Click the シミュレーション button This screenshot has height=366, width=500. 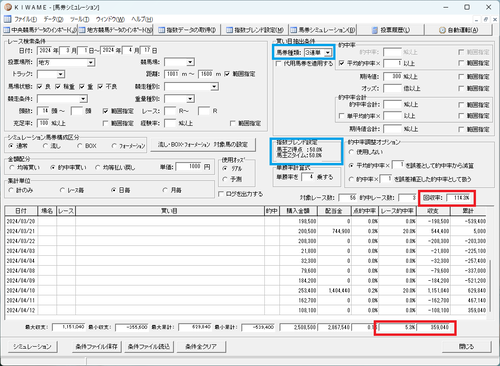tap(32, 347)
